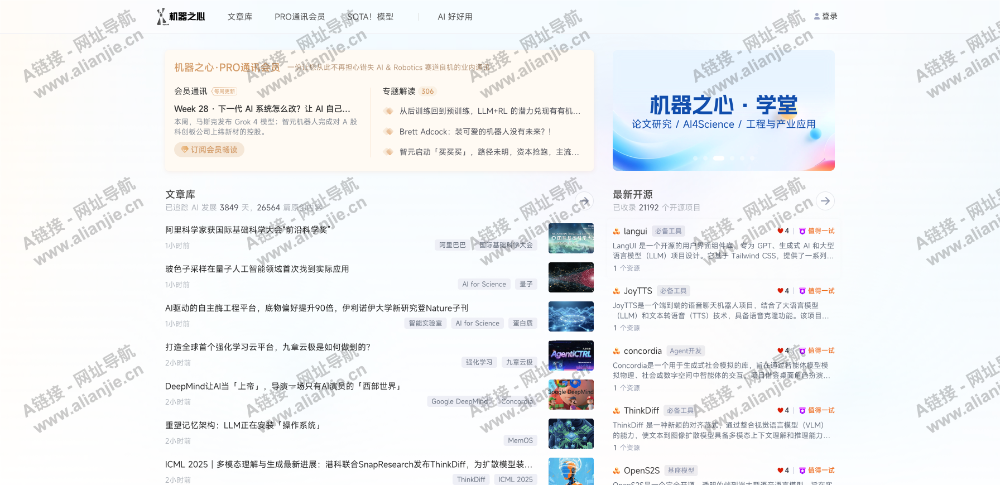Click the Google DeepMind tag
Image resolution: width=1000 pixels, height=485 pixels.
coord(459,401)
